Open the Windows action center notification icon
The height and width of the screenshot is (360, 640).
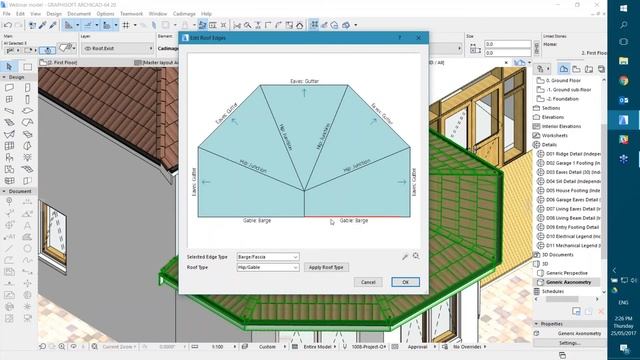624,348
